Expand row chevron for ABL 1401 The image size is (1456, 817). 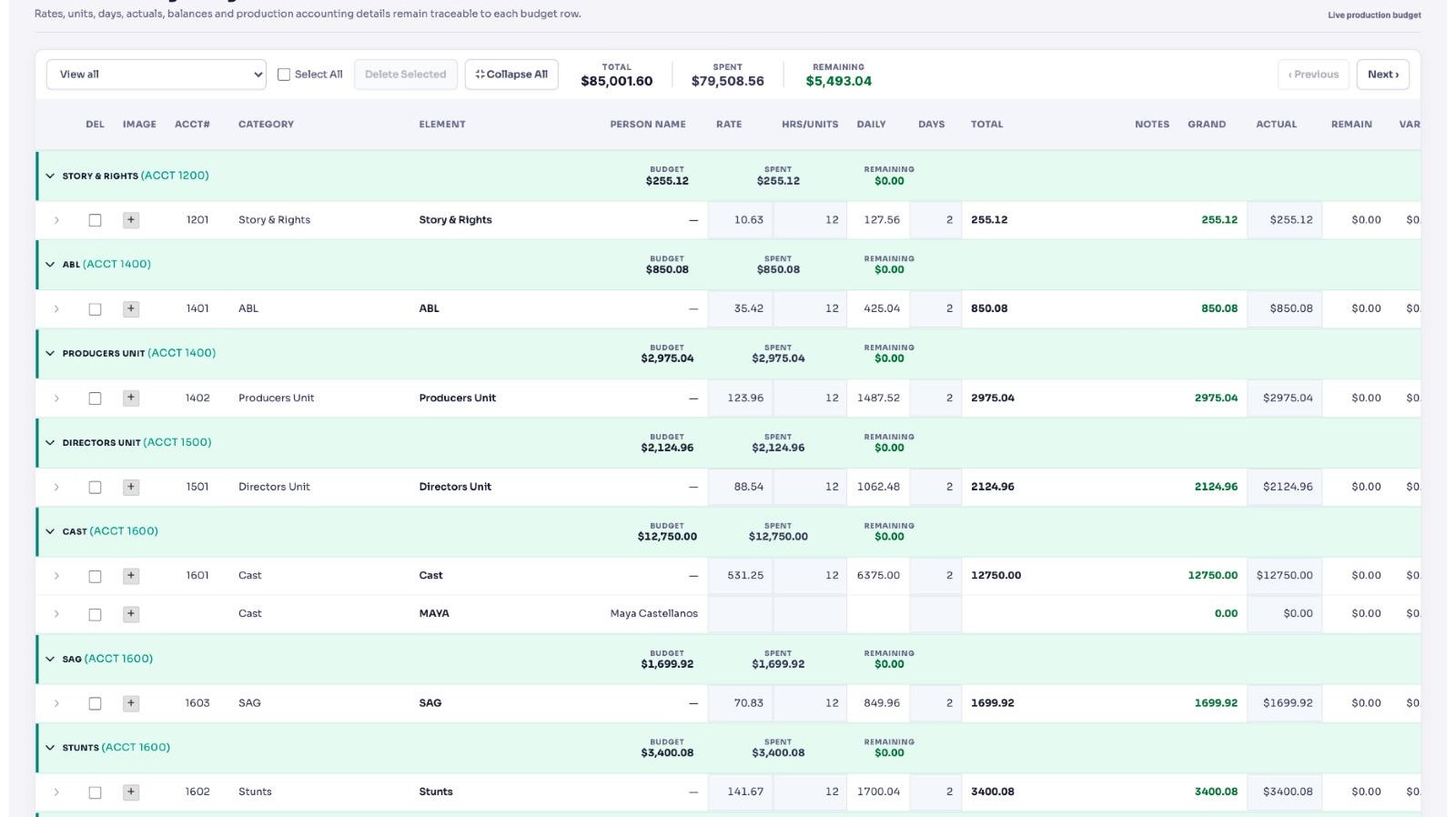(56, 309)
